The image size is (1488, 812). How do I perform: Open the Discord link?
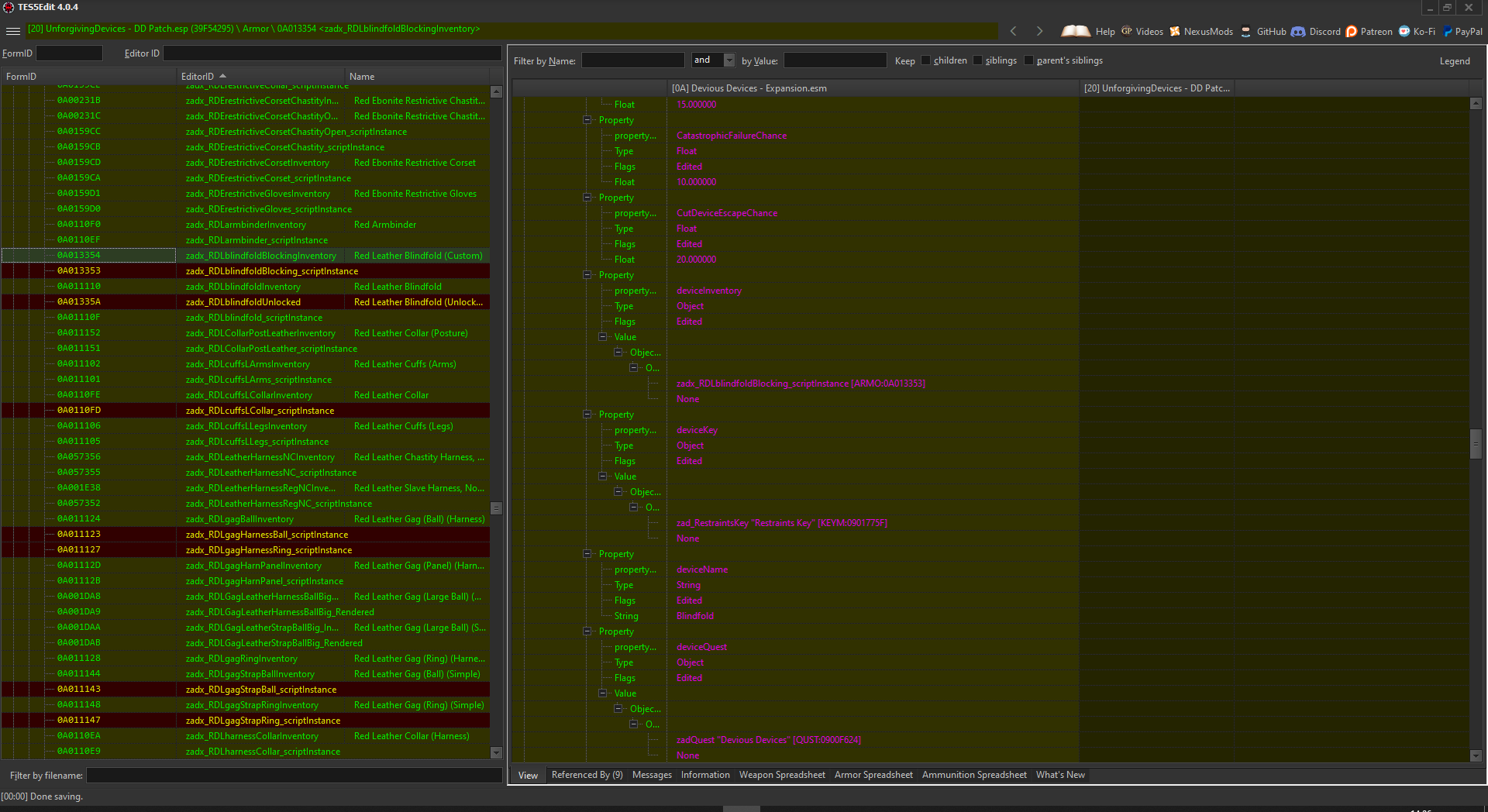(1324, 32)
